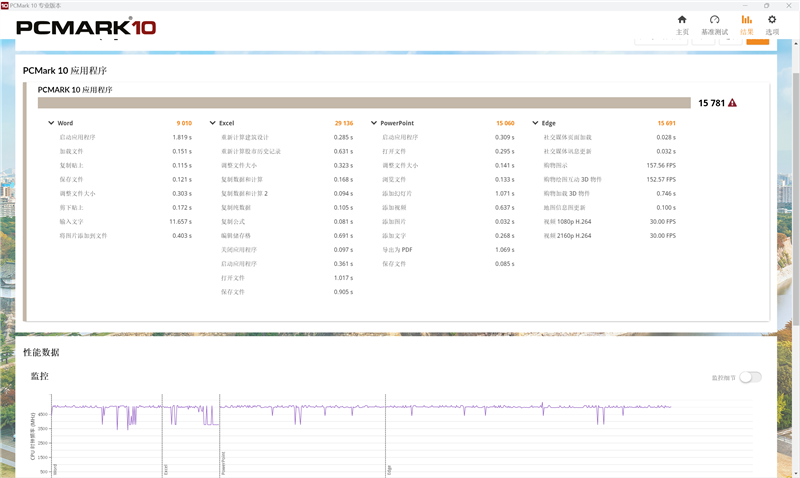
Task: Collapse the PowerPoint results section
Action: tap(374, 123)
